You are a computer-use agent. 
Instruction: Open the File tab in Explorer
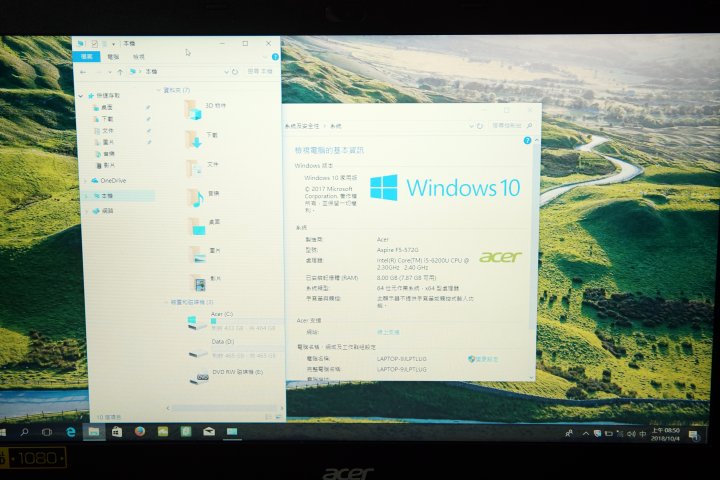pyautogui.click(x=86, y=56)
